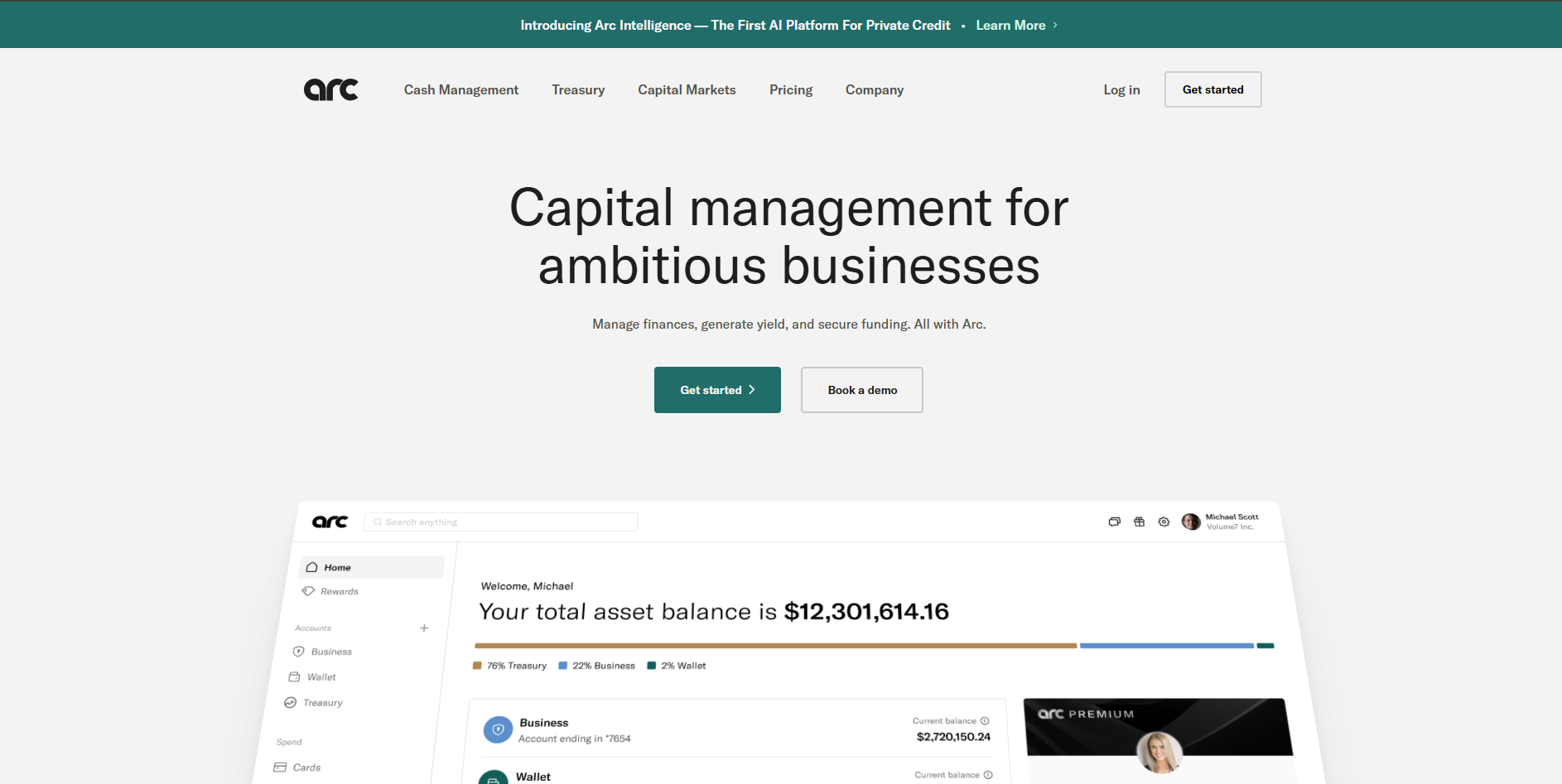Viewport: 1562px width, 784px height.
Task: Click the Book a demo button
Action: point(861,390)
